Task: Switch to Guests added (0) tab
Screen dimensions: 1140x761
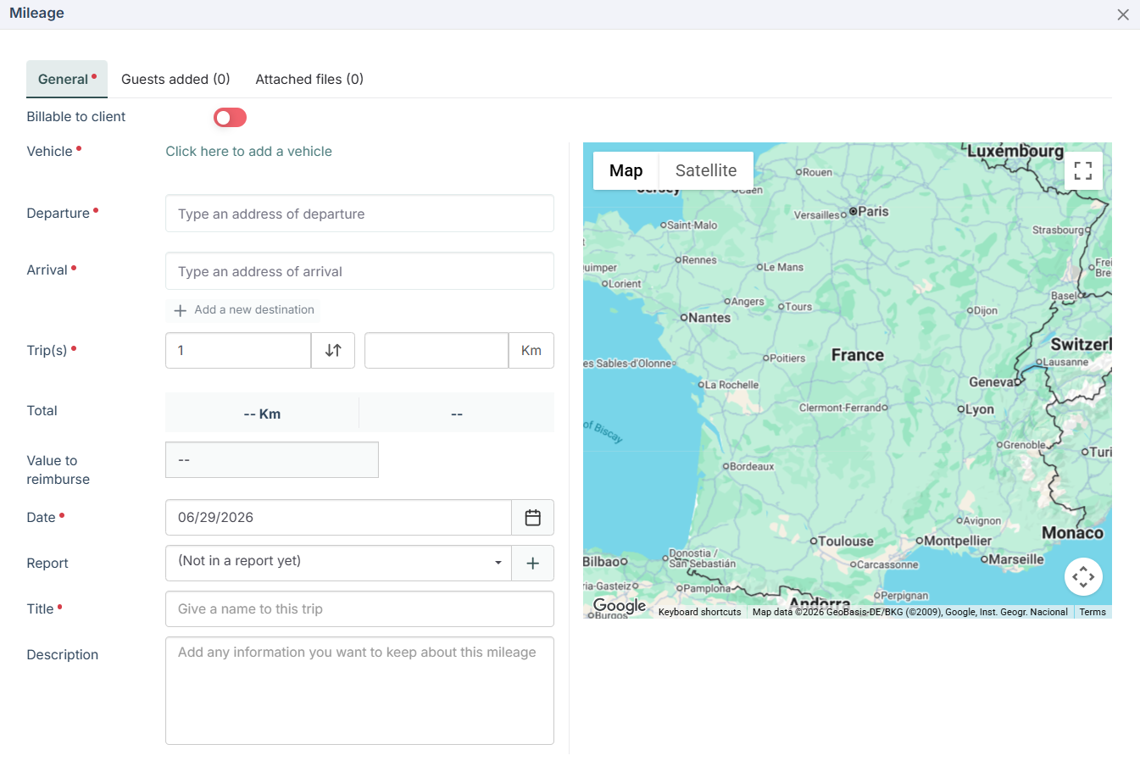Action: [175, 79]
